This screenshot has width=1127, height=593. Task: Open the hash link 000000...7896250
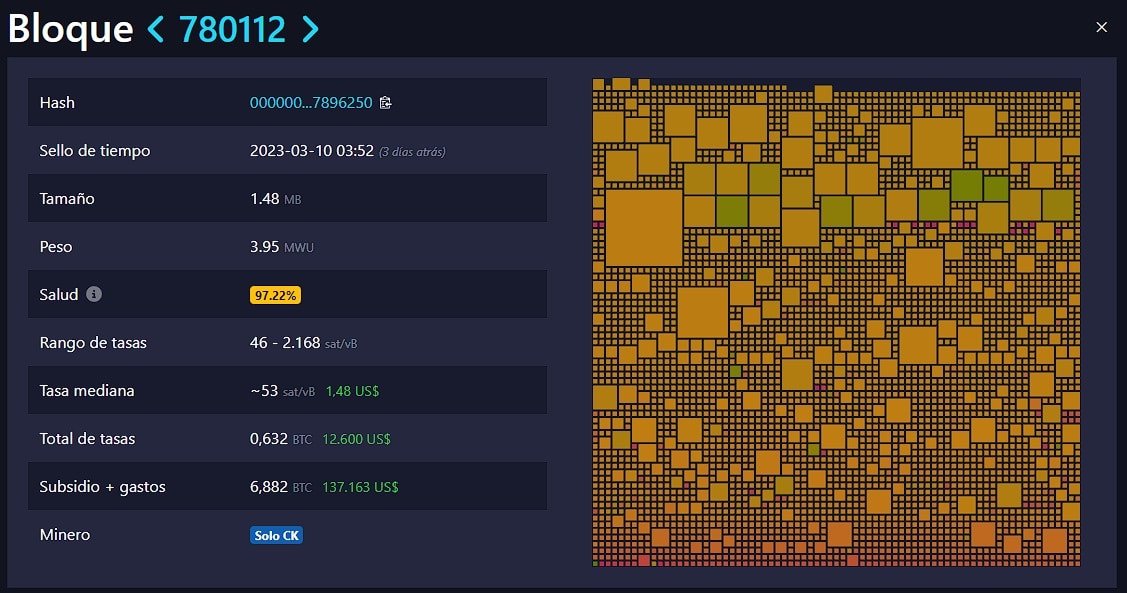coord(310,103)
